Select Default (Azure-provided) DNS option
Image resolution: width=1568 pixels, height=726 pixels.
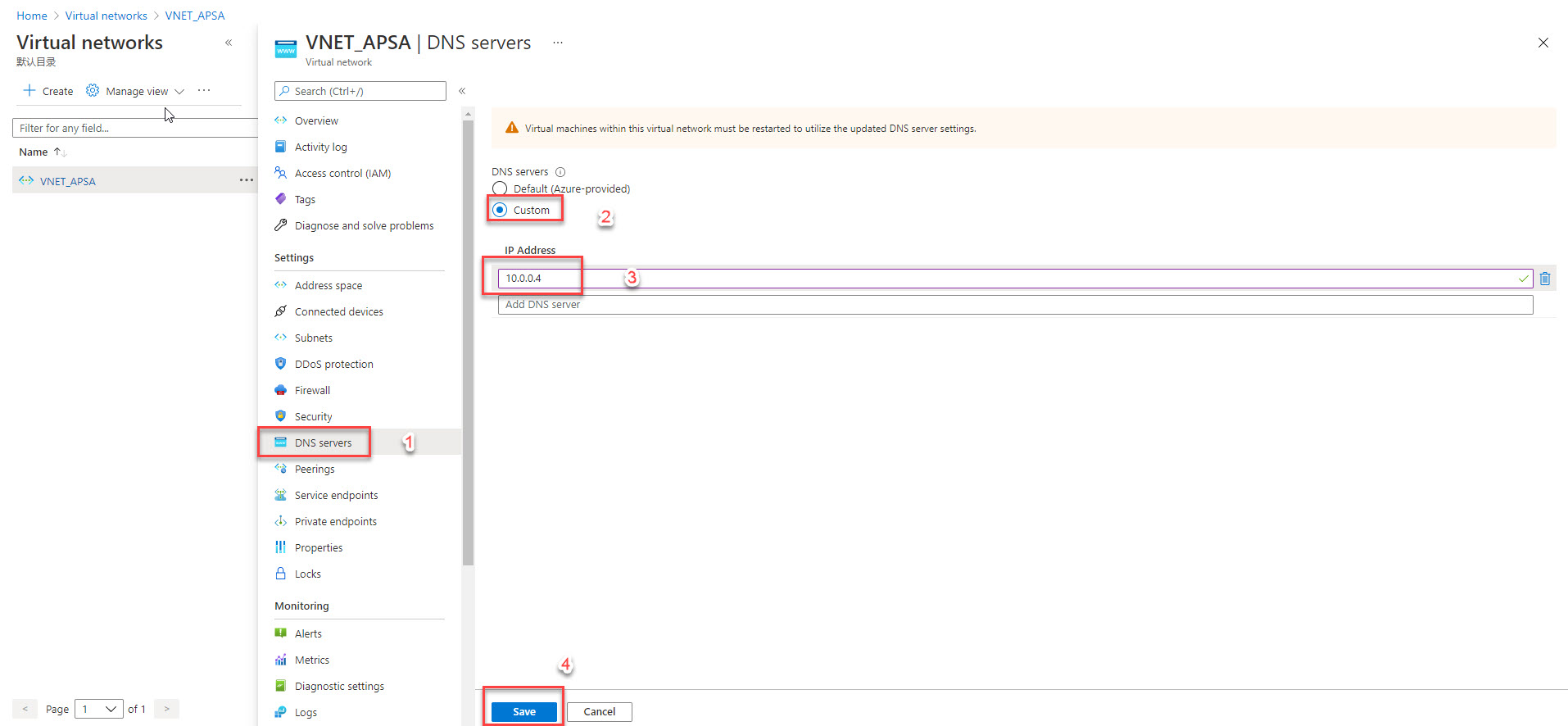tap(500, 189)
